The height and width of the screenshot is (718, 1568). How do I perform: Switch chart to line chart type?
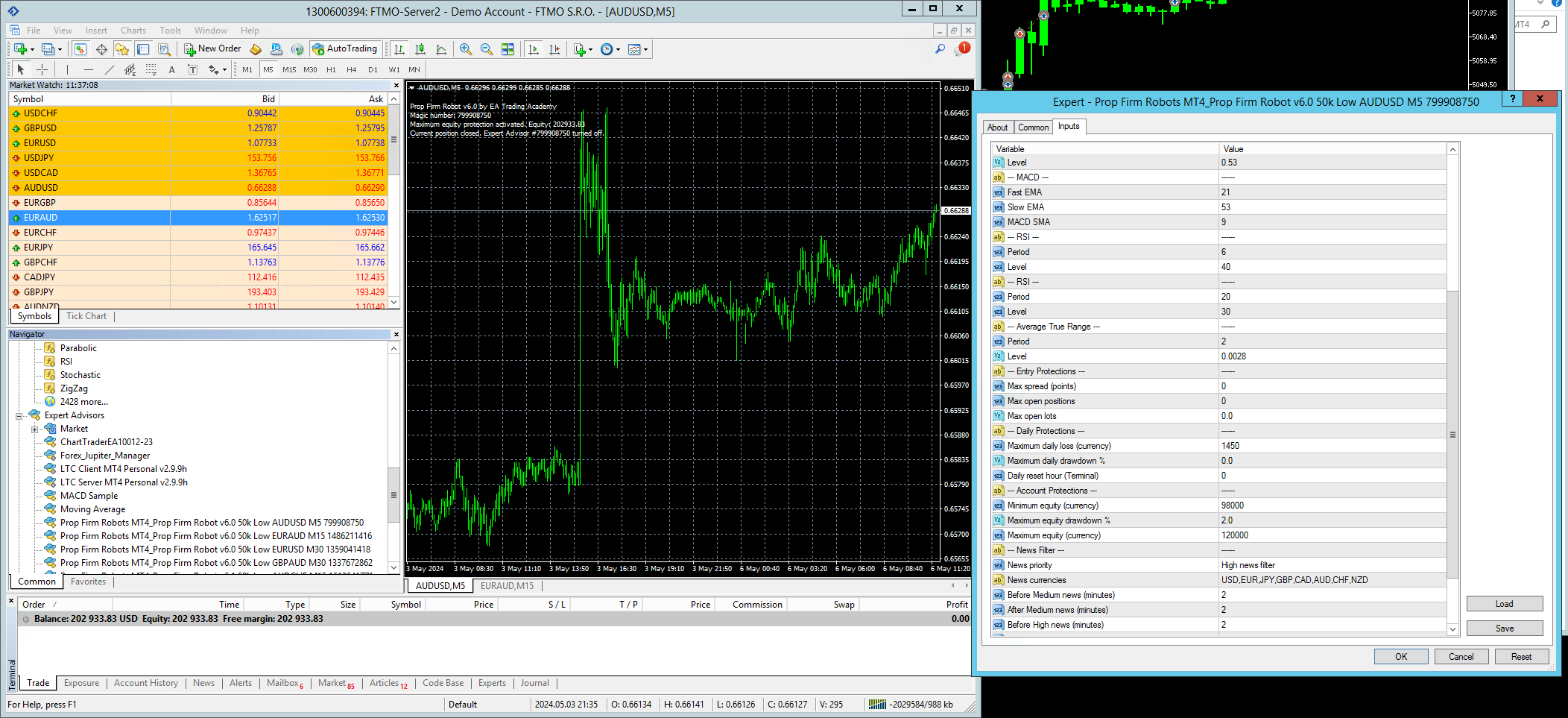click(x=441, y=49)
